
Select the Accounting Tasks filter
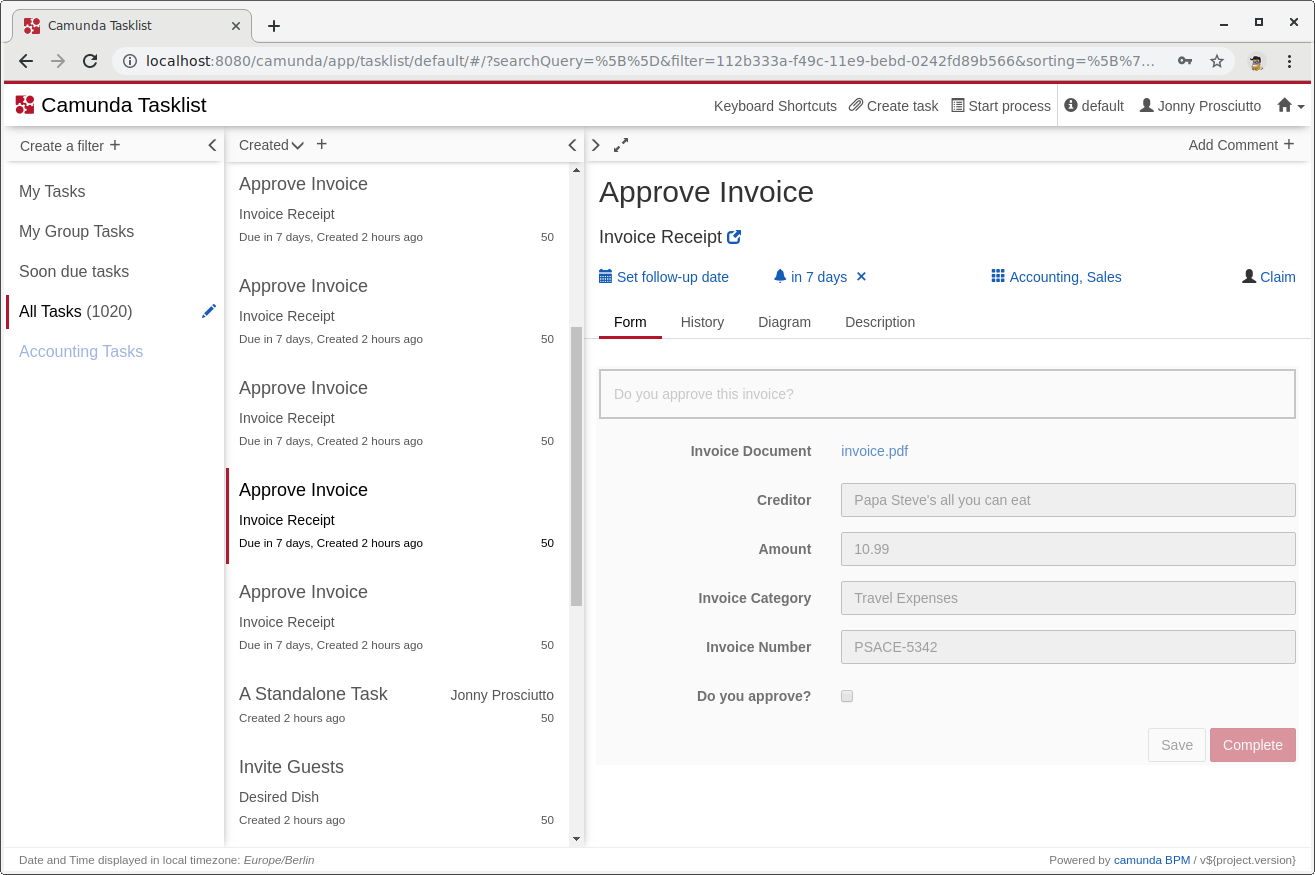tap(81, 351)
